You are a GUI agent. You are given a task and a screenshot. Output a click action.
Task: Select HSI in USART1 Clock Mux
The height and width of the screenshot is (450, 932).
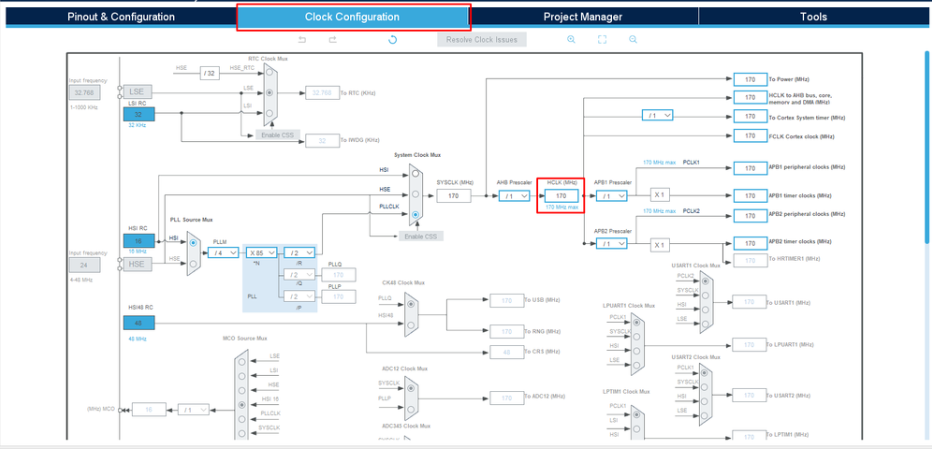tap(705, 309)
